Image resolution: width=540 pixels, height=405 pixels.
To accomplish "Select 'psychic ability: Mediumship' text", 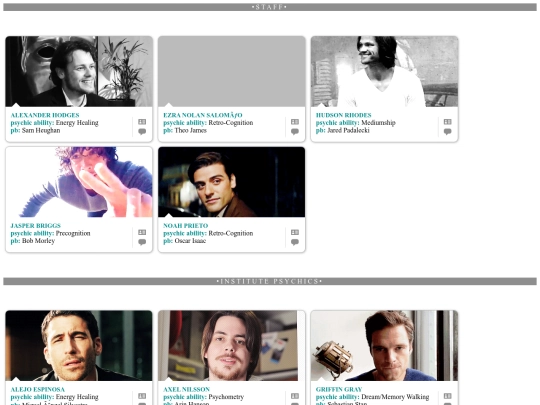I will (356, 123).
